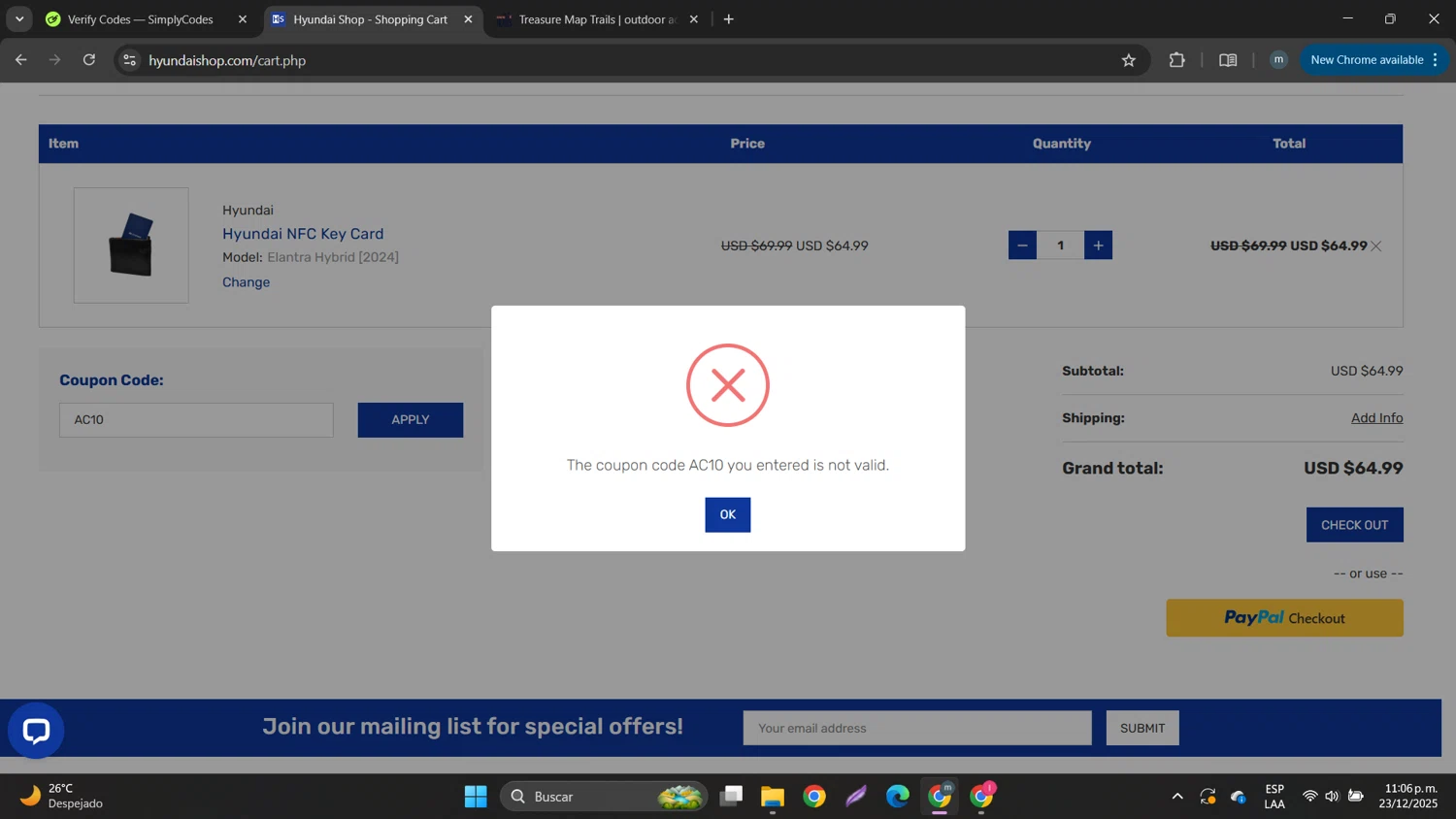Open the ESP LAA language indicator
Image resolution: width=1456 pixels, height=819 pixels.
[x=1274, y=797]
